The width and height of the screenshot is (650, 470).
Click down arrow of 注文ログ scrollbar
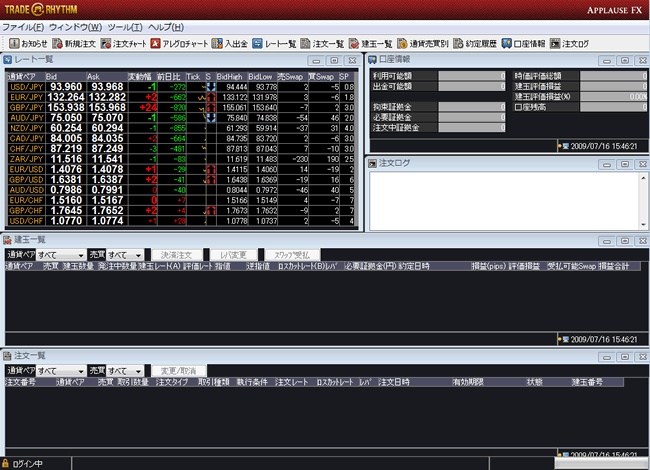(643, 224)
